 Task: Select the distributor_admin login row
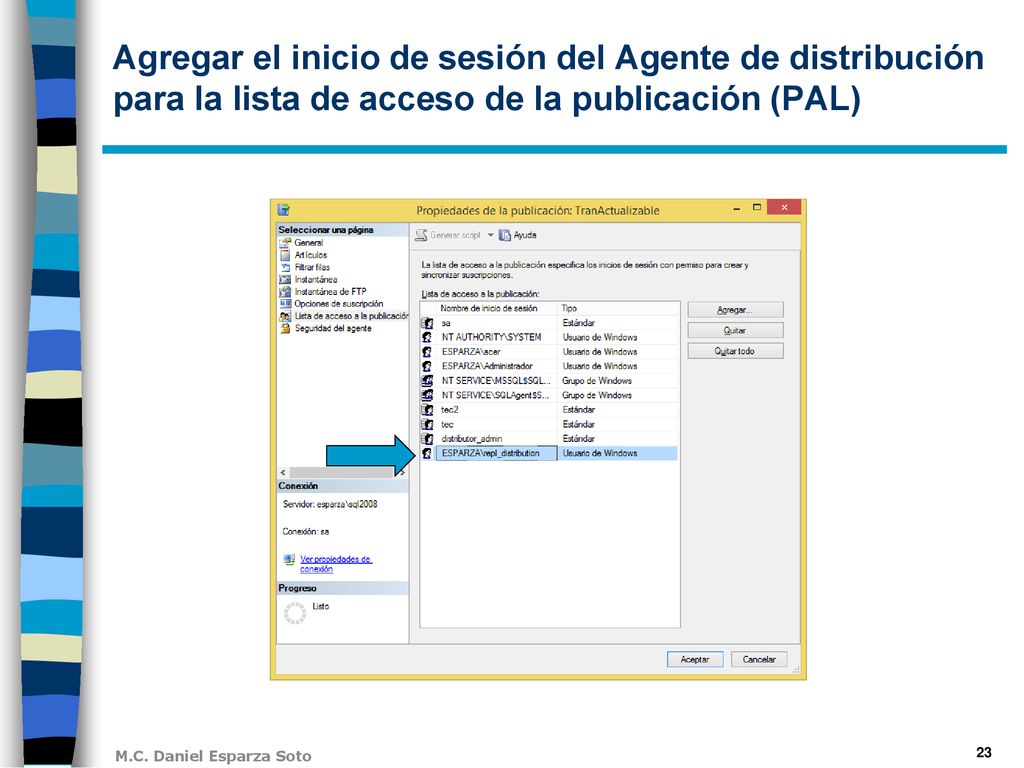549,439
